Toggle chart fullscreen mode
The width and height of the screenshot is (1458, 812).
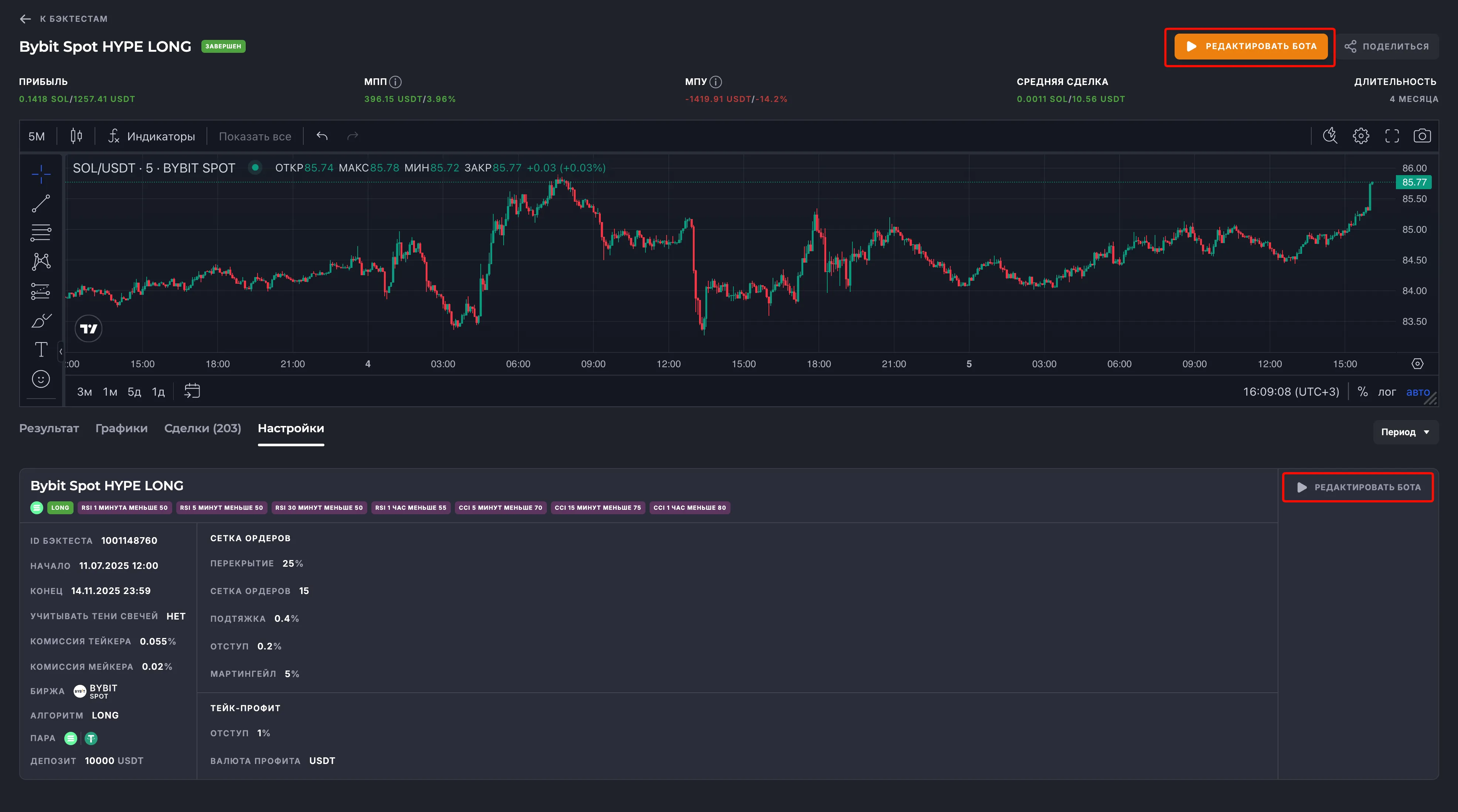[1392, 136]
